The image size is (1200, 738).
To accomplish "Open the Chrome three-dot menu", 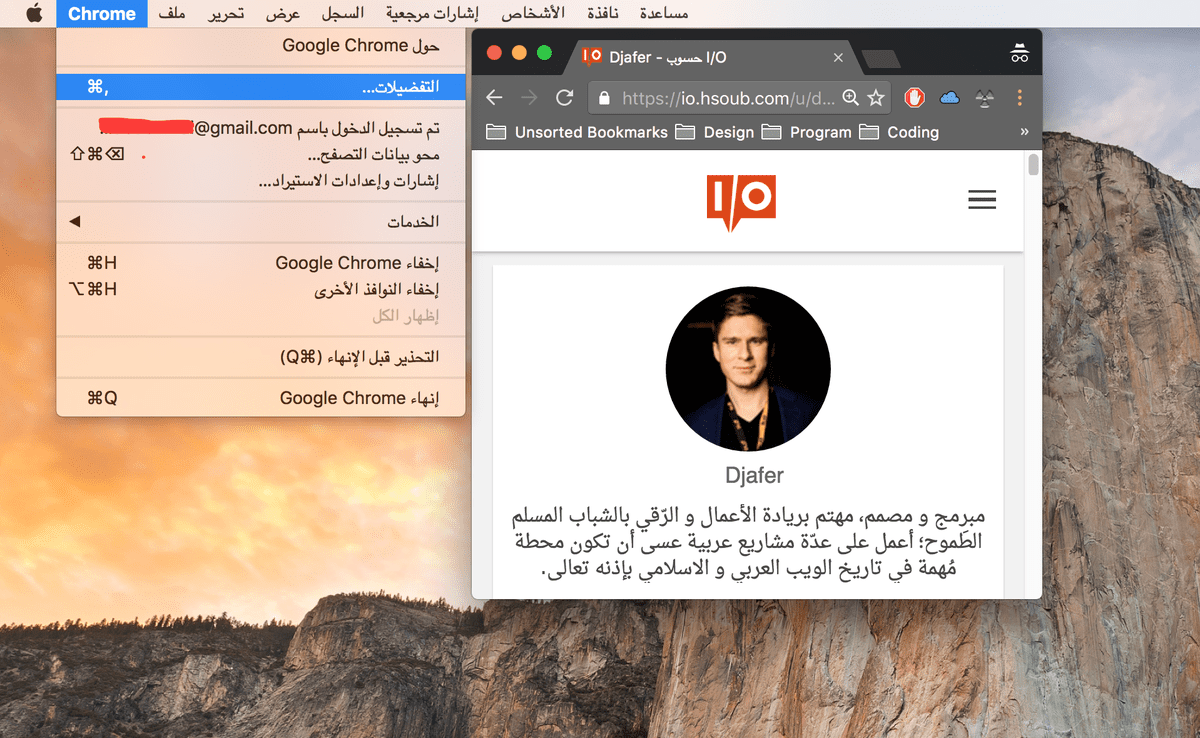I will (1019, 98).
